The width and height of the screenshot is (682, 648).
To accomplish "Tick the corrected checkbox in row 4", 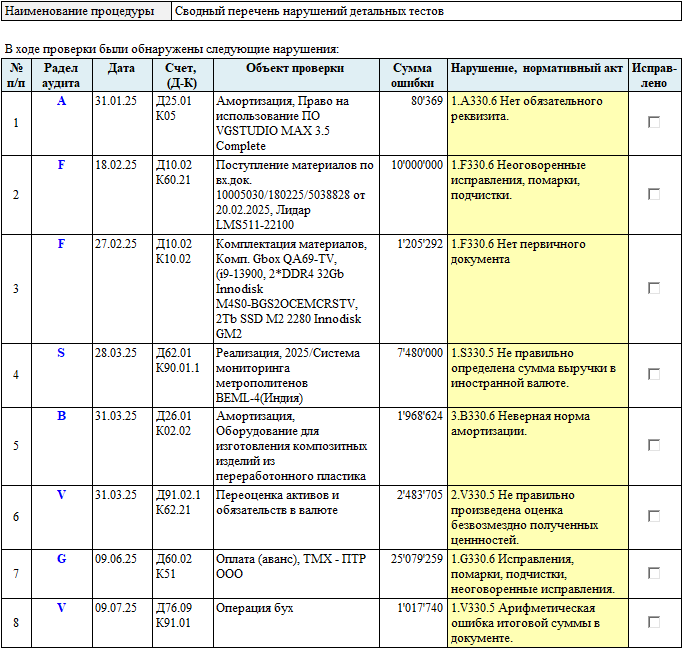I will 654,374.
